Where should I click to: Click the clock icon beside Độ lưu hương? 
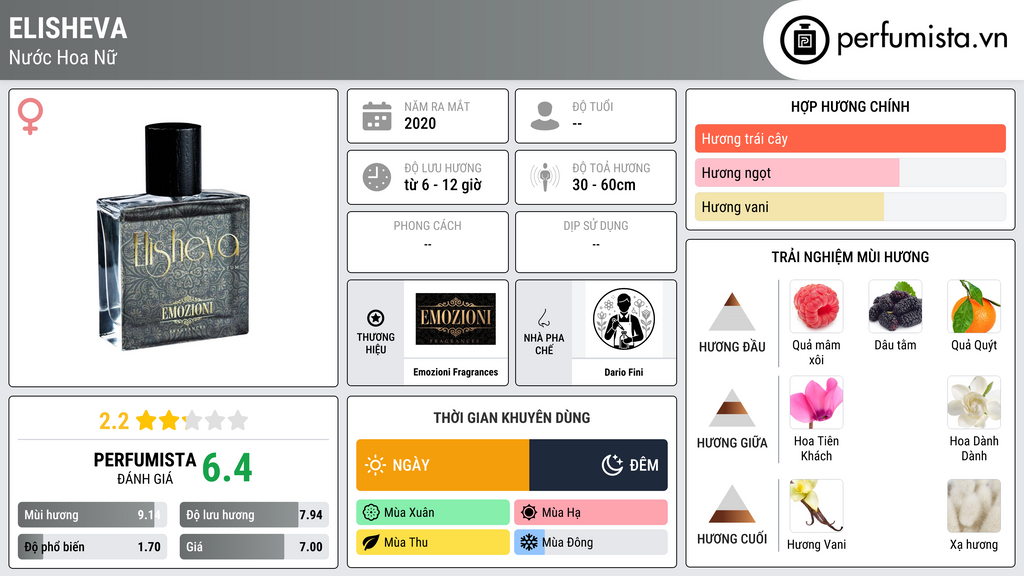coord(377,177)
